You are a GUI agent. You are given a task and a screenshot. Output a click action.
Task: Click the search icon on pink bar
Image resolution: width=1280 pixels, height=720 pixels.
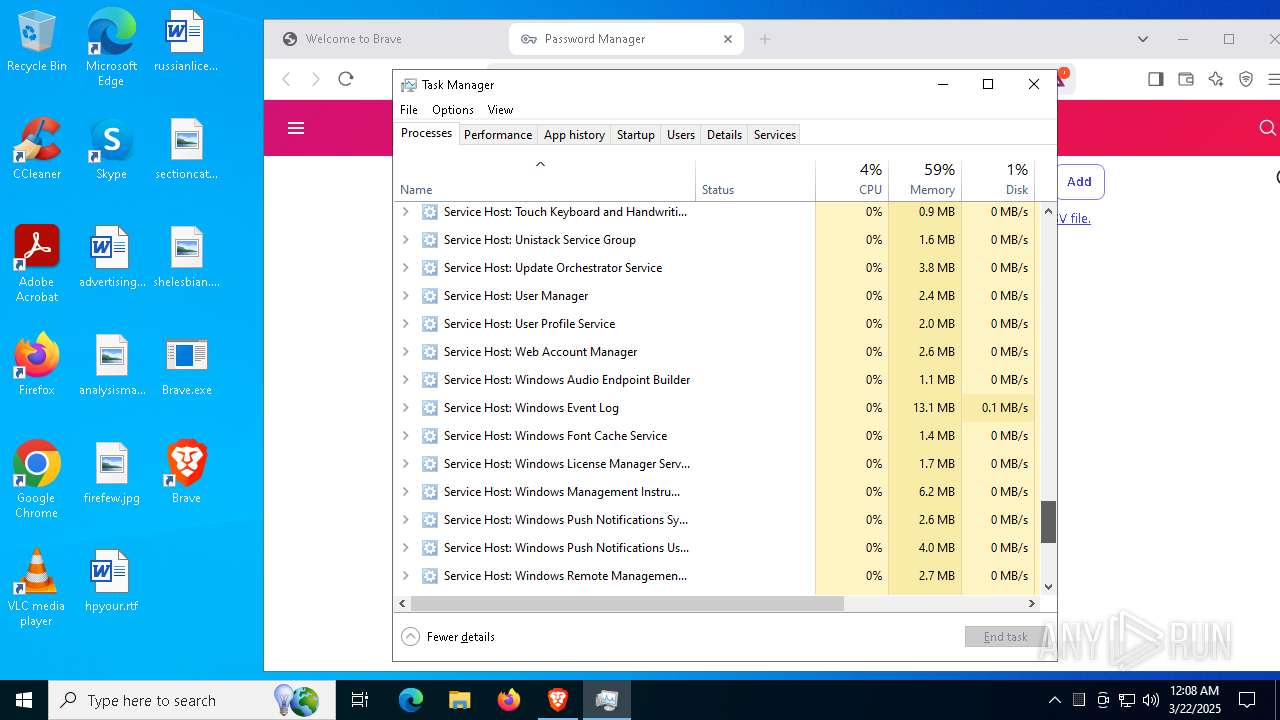1267,128
